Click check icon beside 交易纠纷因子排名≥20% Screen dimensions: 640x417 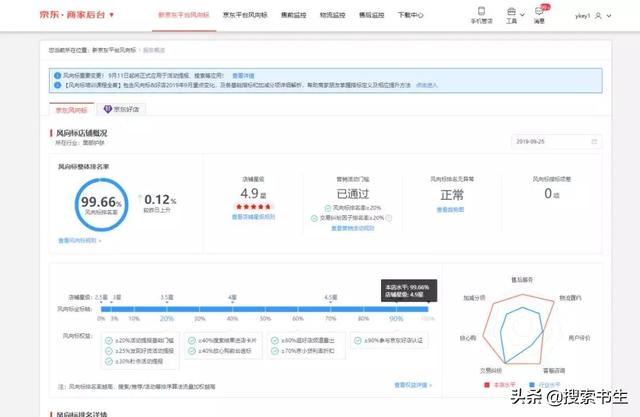click(x=314, y=218)
